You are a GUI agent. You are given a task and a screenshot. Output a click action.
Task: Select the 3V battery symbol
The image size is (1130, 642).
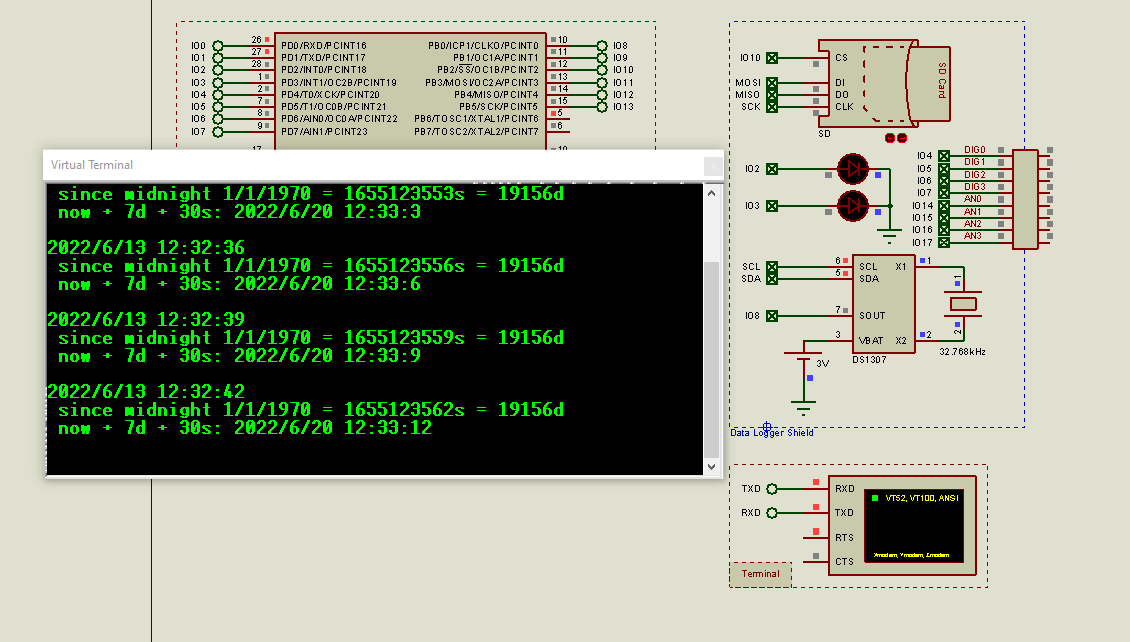[x=804, y=357]
